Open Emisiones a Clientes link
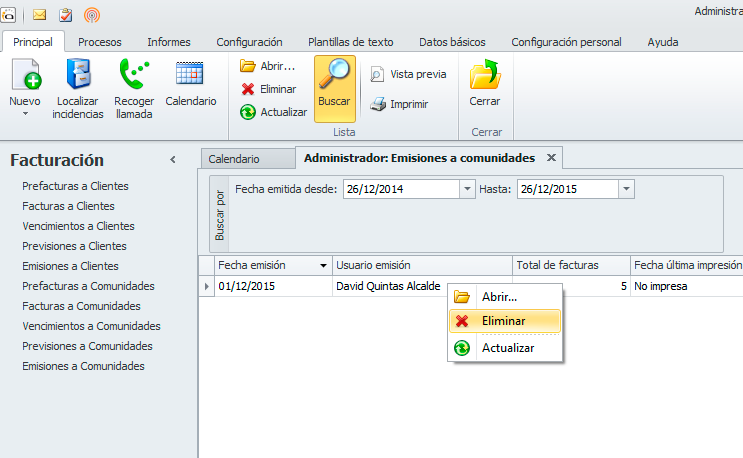The width and height of the screenshot is (743, 458). 70,266
